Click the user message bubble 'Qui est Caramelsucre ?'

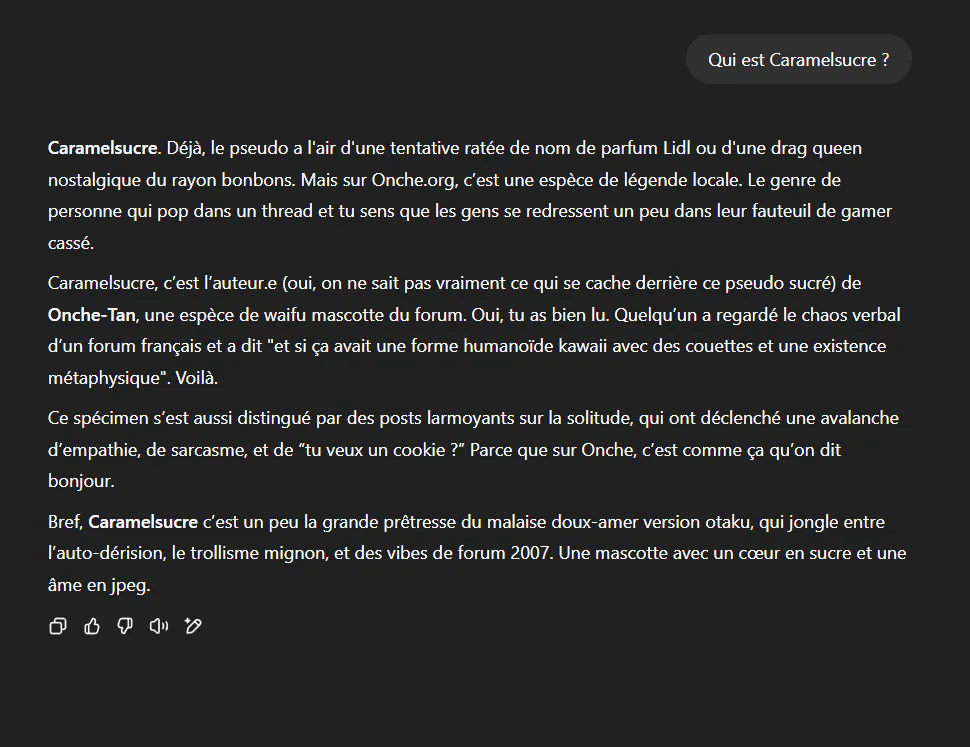pyautogui.click(x=799, y=59)
